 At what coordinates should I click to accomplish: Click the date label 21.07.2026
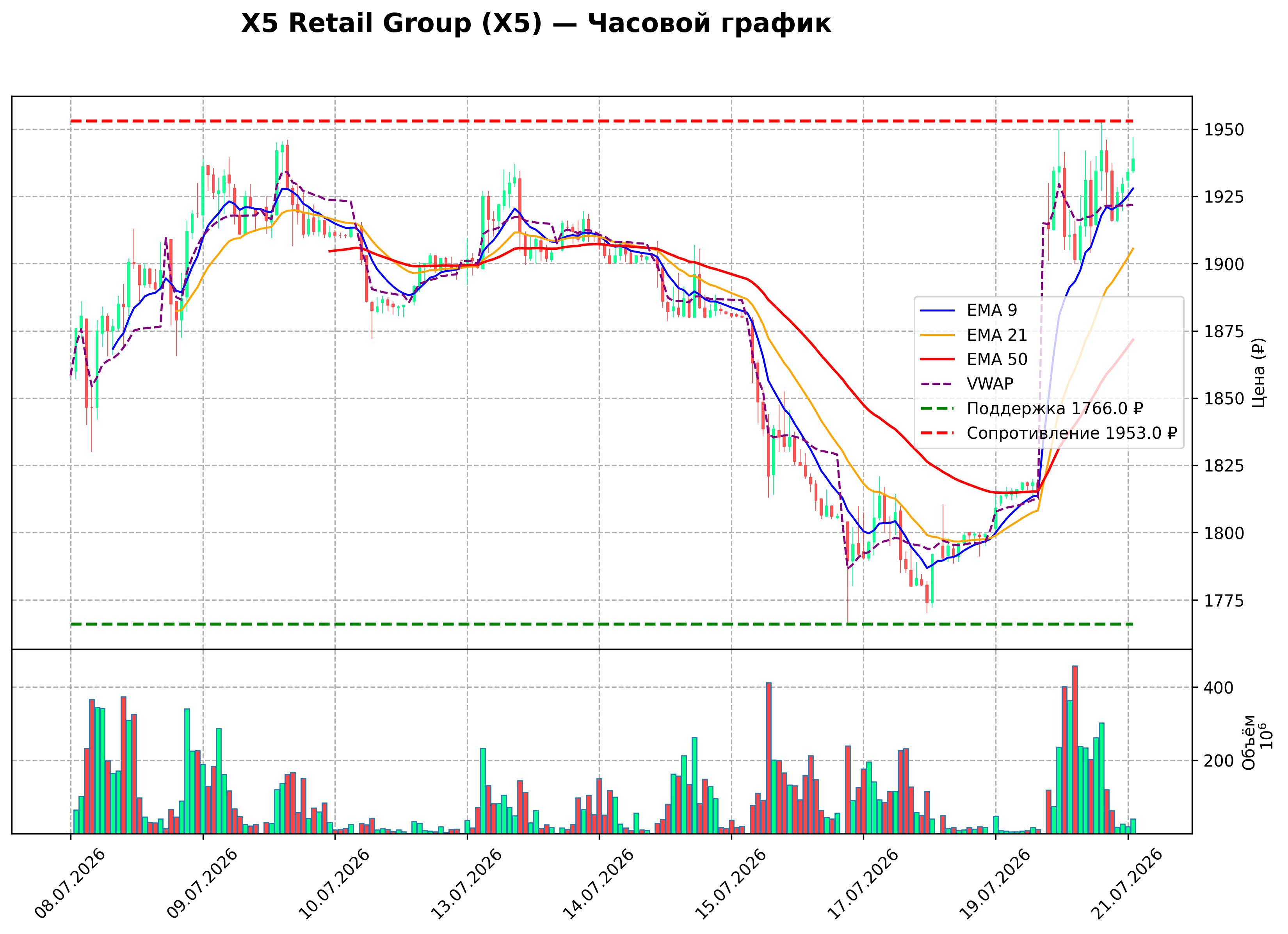[1127, 884]
